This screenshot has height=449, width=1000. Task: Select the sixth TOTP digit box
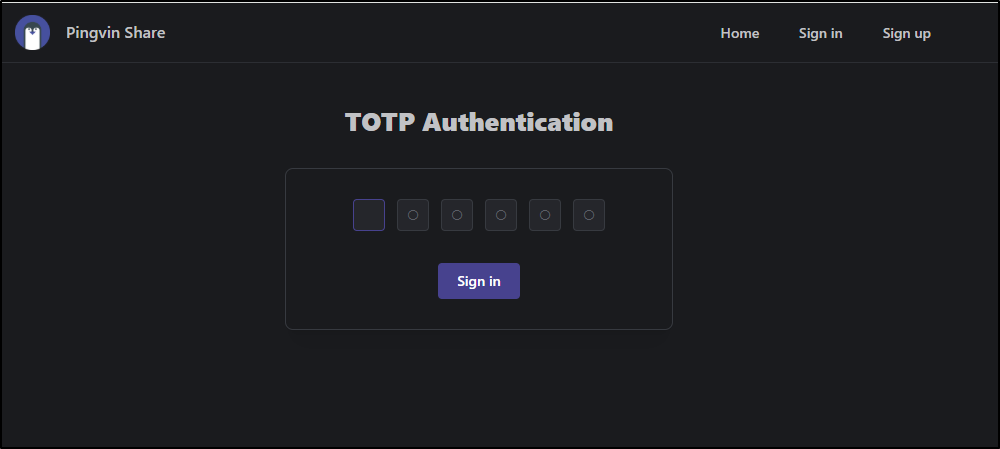(x=589, y=215)
